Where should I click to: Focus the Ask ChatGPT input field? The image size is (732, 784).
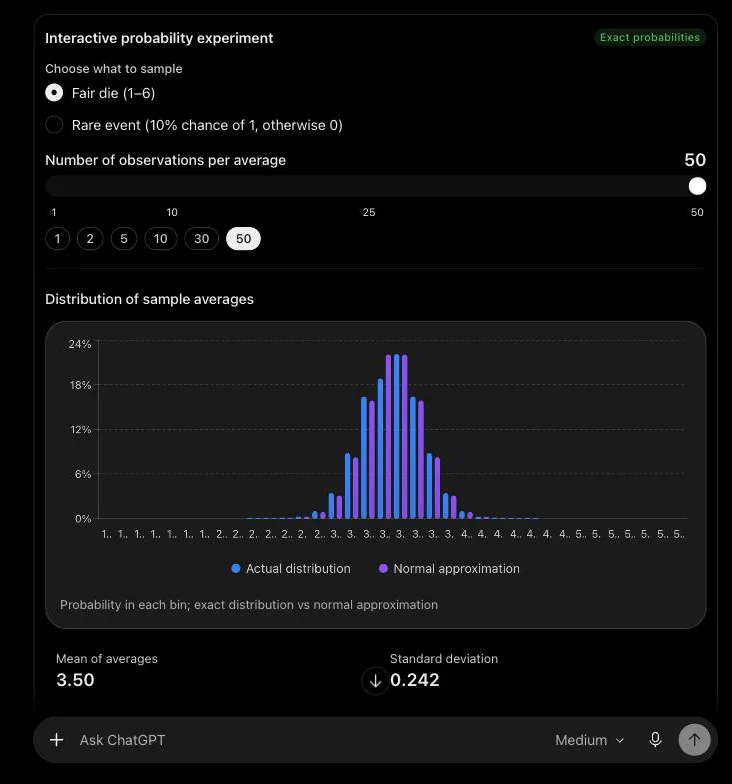click(x=310, y=740)
